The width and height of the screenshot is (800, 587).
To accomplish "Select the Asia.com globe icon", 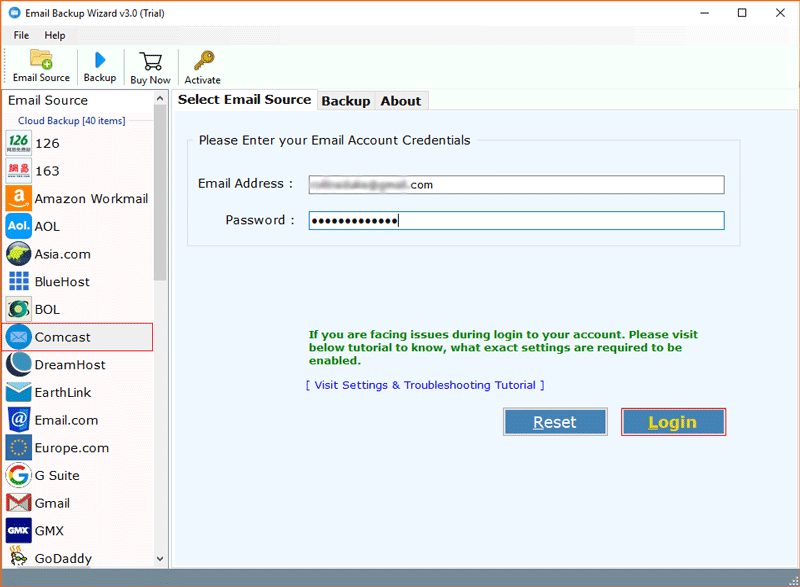I will point(18,253).
